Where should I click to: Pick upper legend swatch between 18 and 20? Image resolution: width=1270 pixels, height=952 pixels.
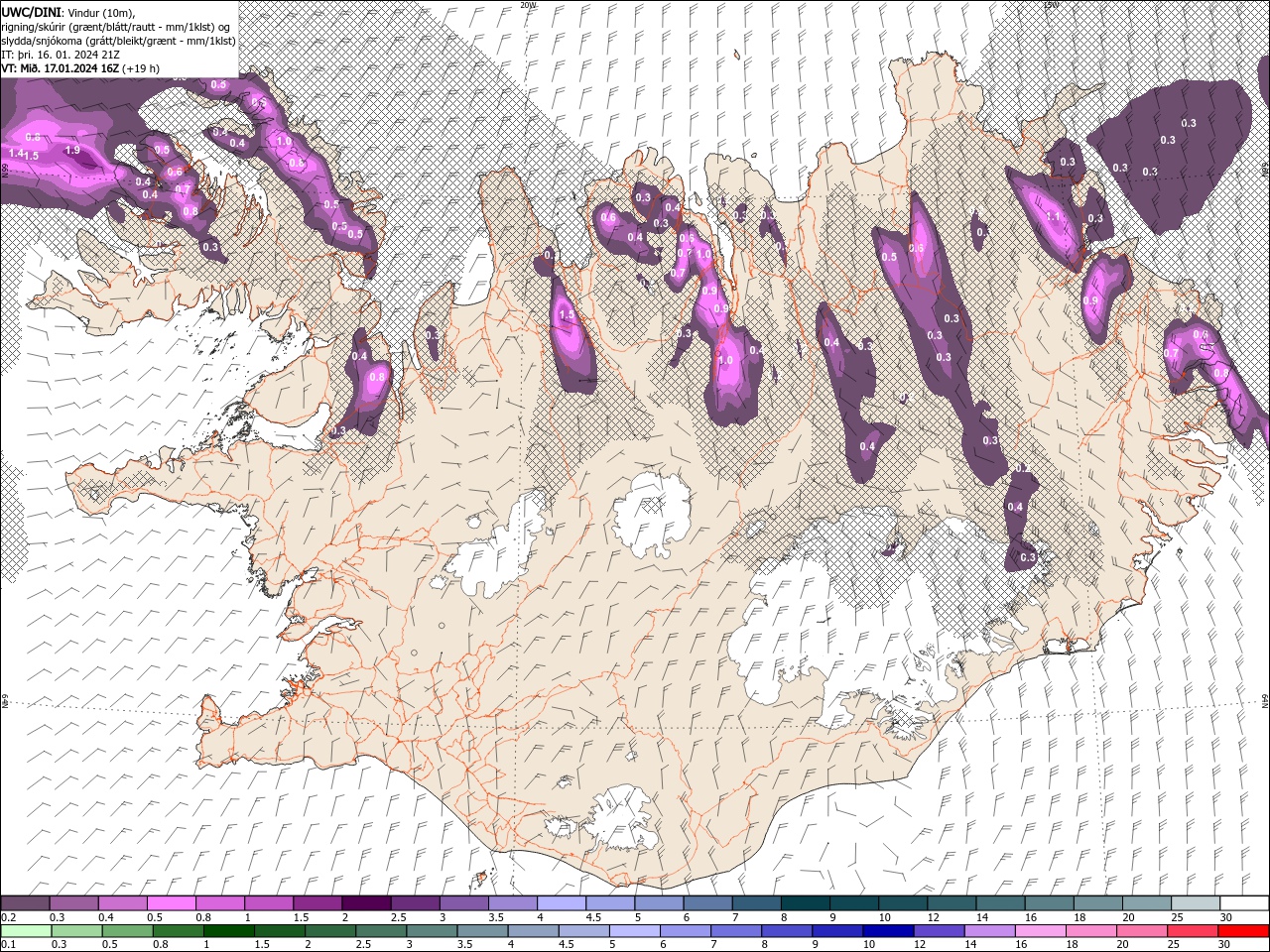1097,903
